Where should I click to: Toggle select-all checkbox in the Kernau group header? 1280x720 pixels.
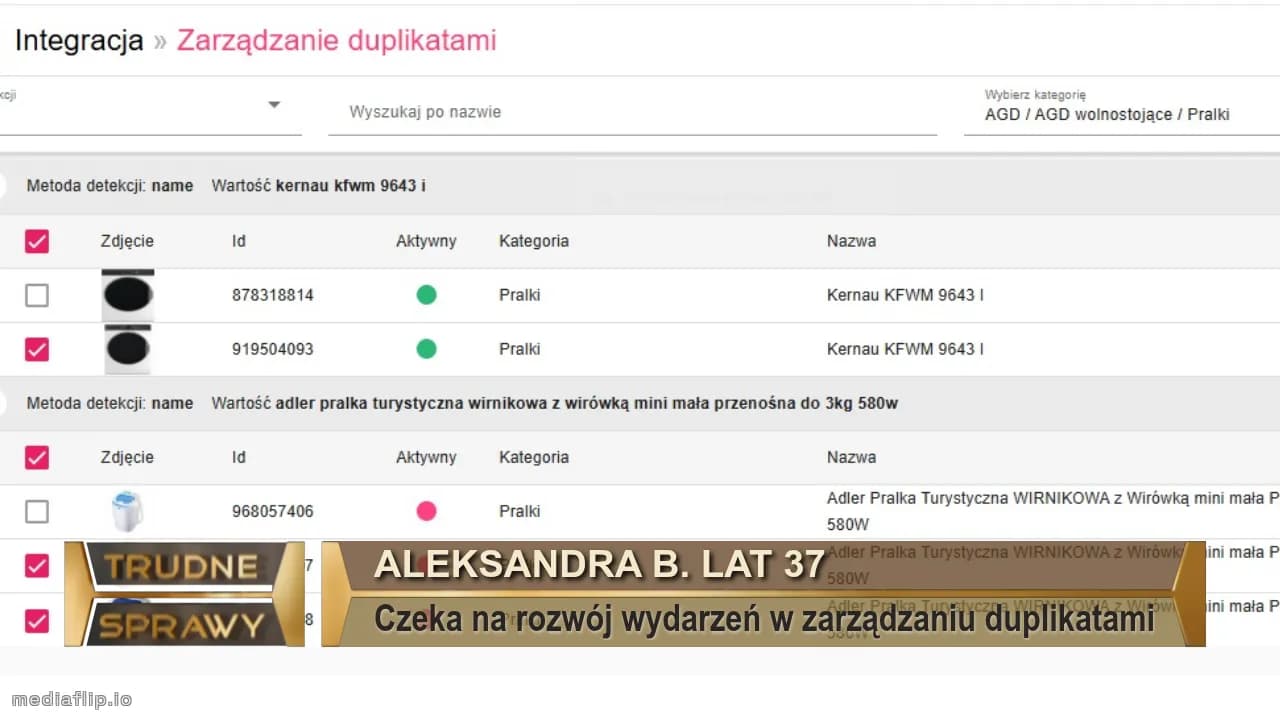(x=37, y=241)
